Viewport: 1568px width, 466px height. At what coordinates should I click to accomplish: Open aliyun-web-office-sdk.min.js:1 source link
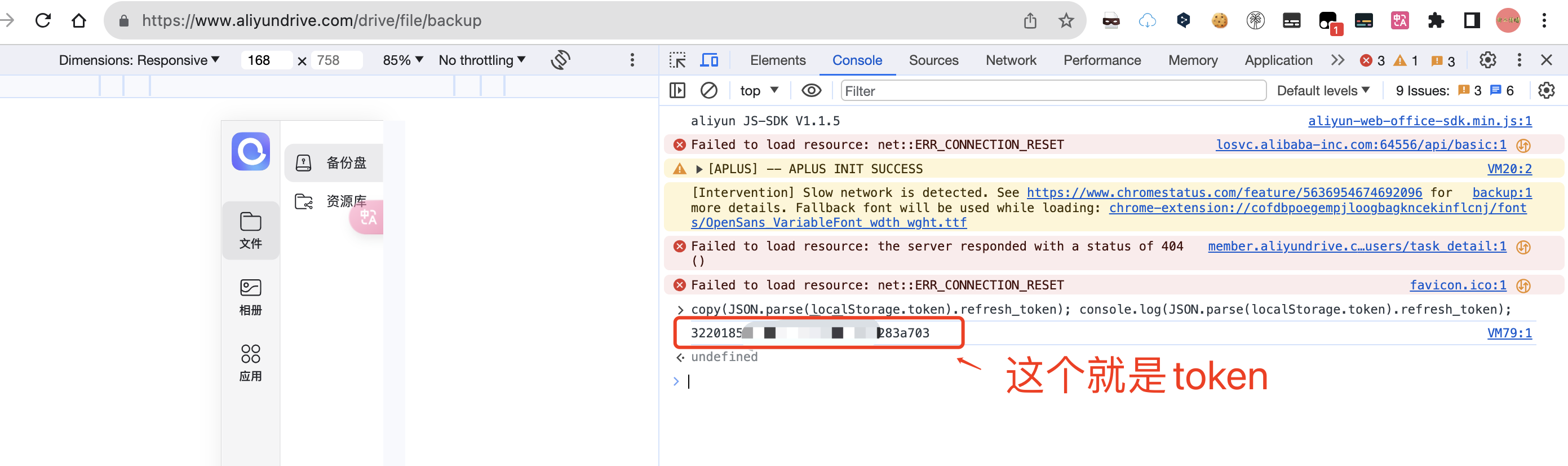pos(1419,121)
